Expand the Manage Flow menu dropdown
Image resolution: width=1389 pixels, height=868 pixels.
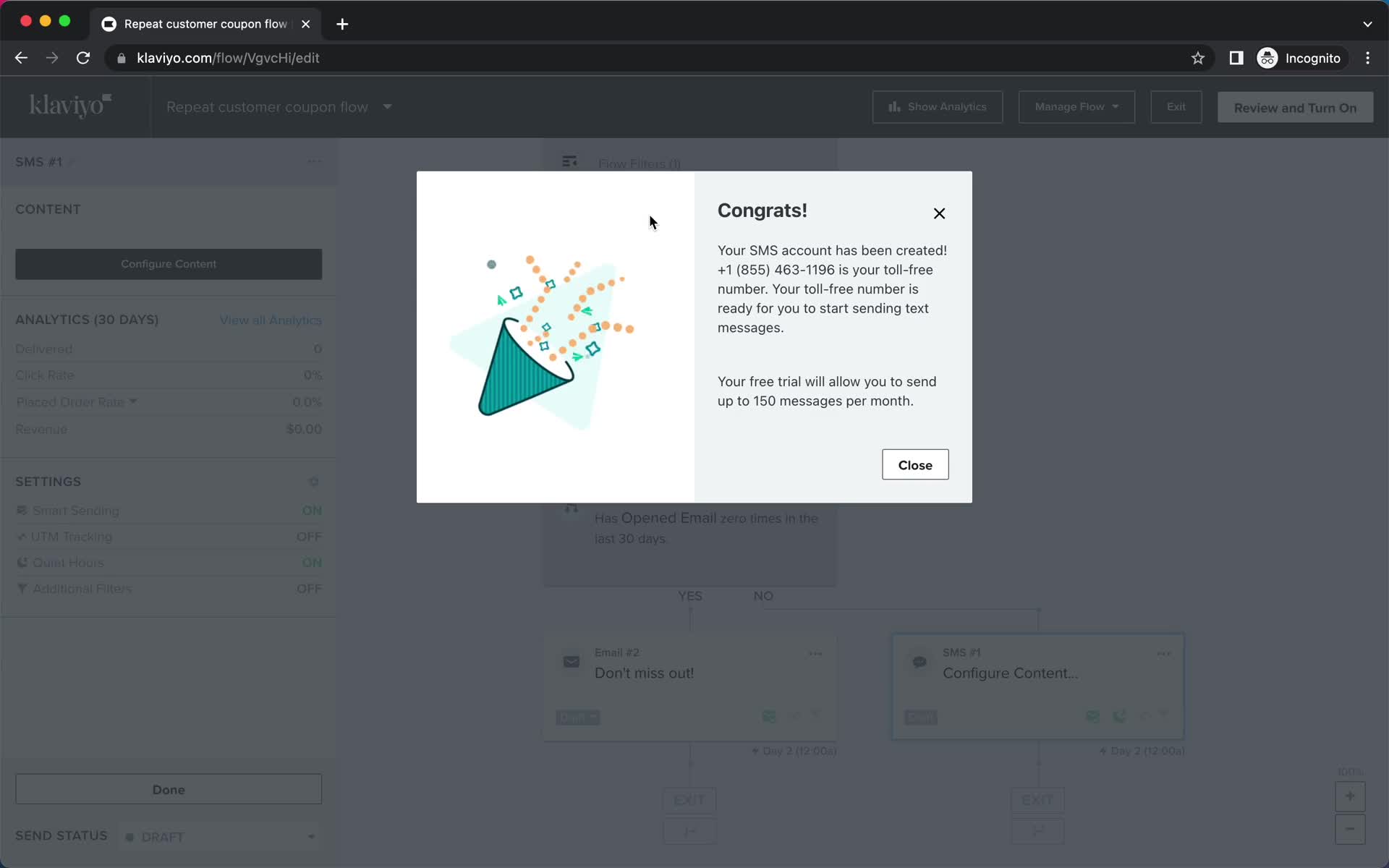[1076, 107]
